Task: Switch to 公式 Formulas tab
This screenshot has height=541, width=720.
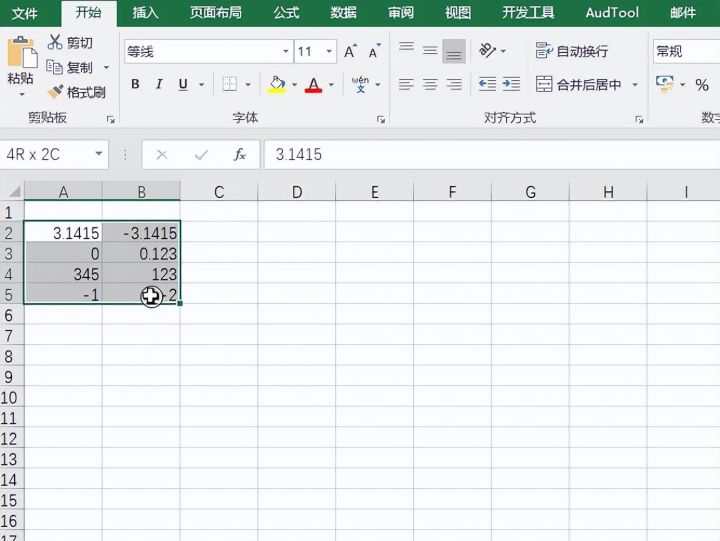Action: tap(287, 12)
